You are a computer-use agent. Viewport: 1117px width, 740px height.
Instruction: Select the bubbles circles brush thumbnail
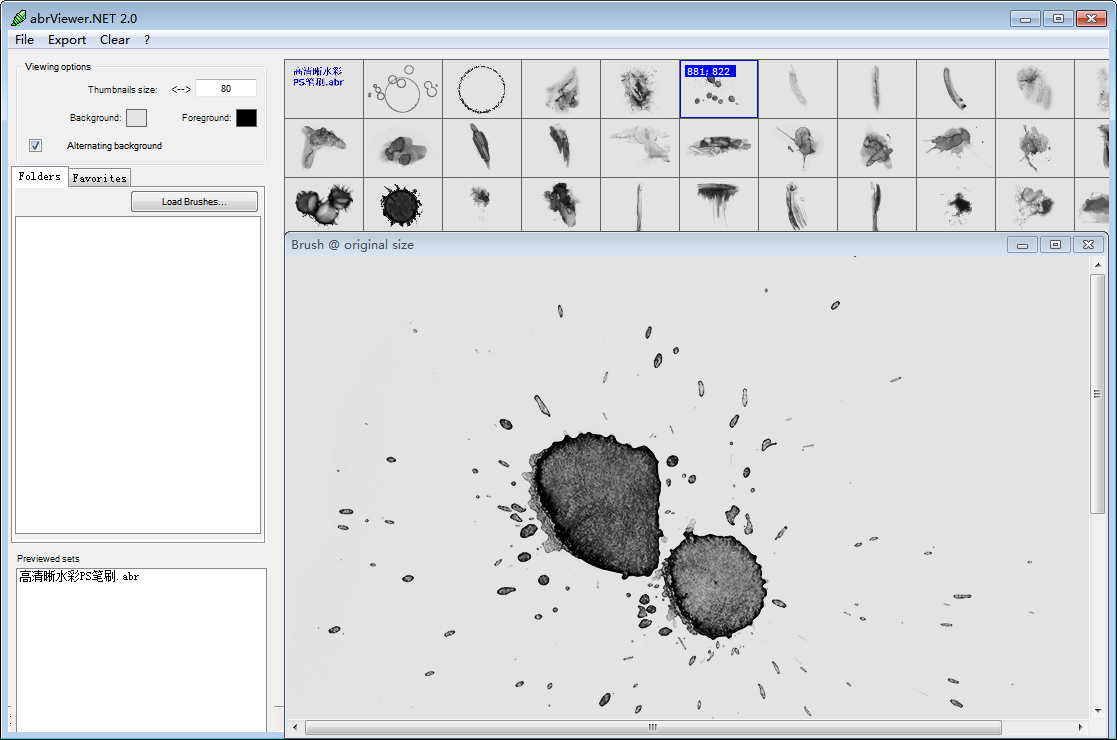[x=403, y=89]
